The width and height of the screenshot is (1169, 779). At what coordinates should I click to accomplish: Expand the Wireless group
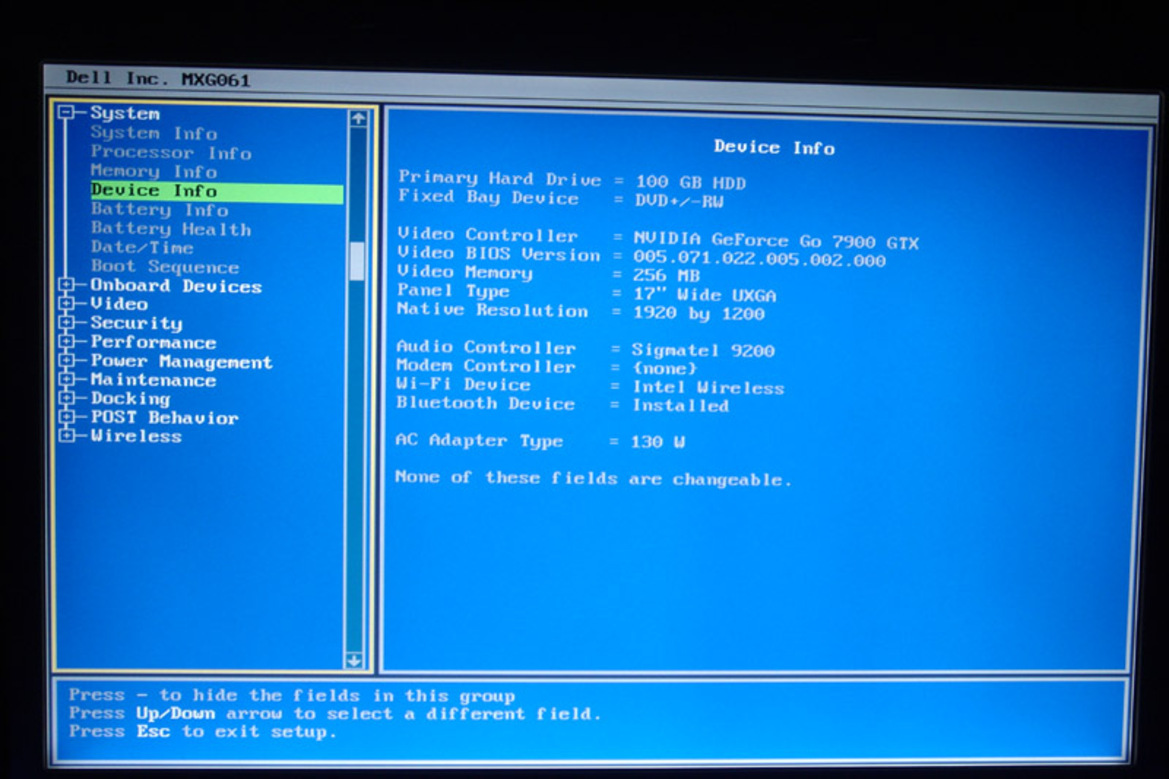(67, 435)
